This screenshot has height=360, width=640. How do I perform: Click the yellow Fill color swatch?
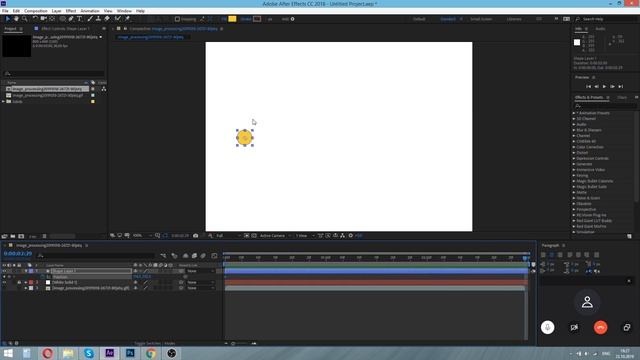click(232, 19)
